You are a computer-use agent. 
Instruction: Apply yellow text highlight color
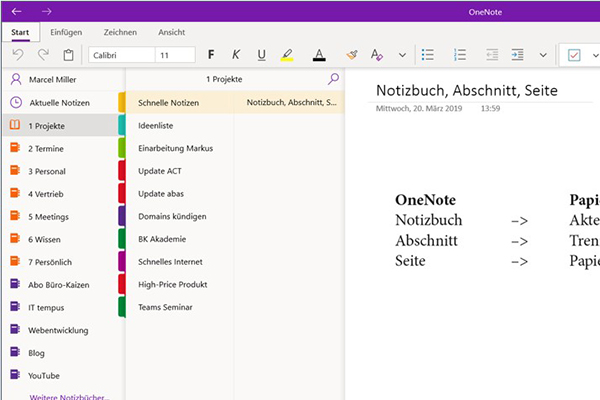[287, 55]
